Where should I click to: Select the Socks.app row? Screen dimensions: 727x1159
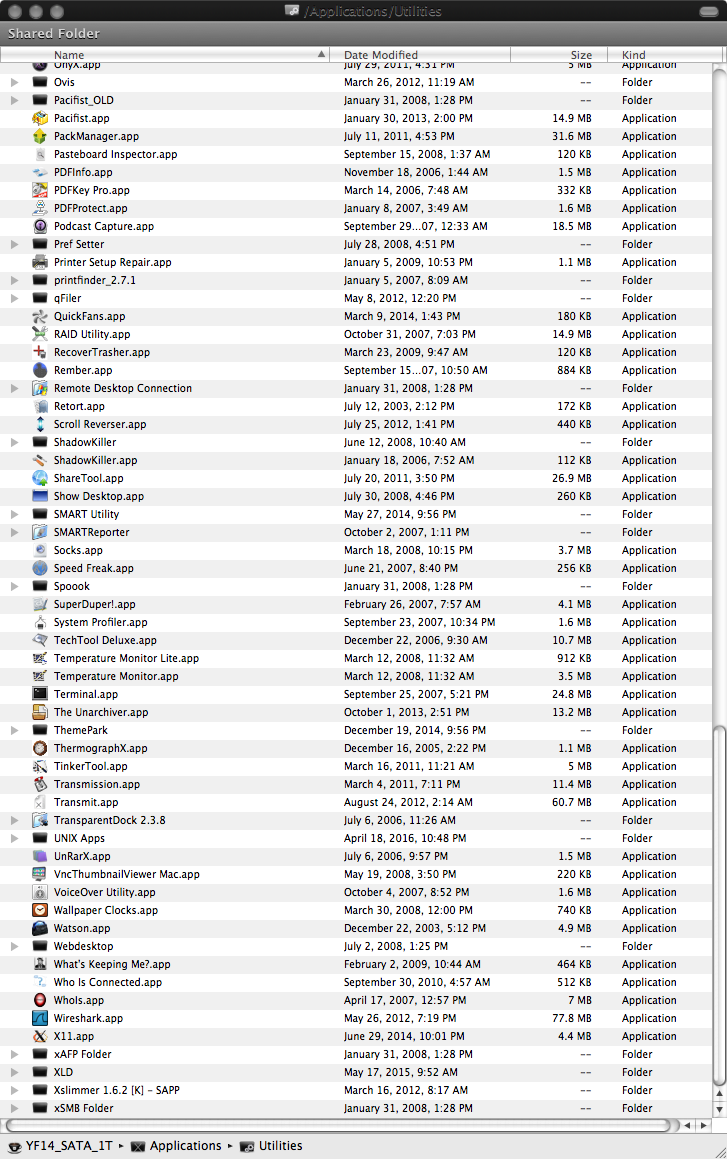(x=356, y=550)
